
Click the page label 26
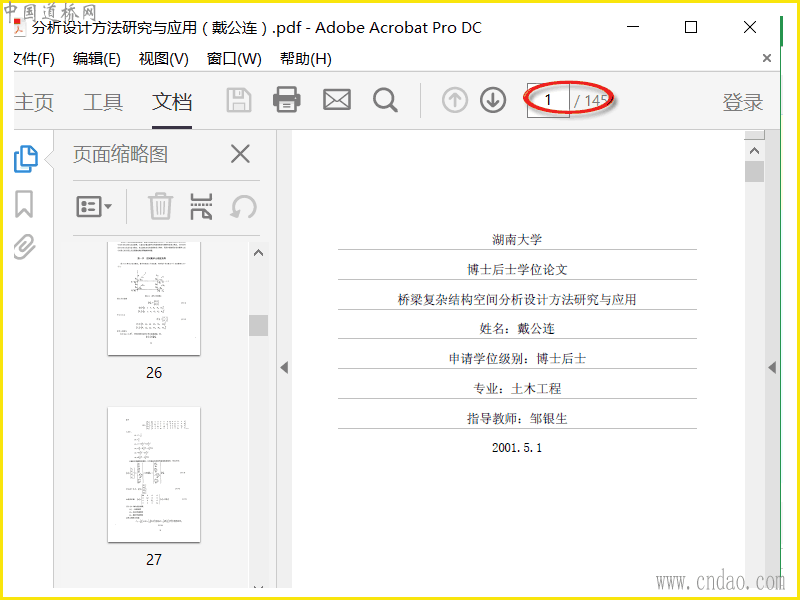click(154, 373)
